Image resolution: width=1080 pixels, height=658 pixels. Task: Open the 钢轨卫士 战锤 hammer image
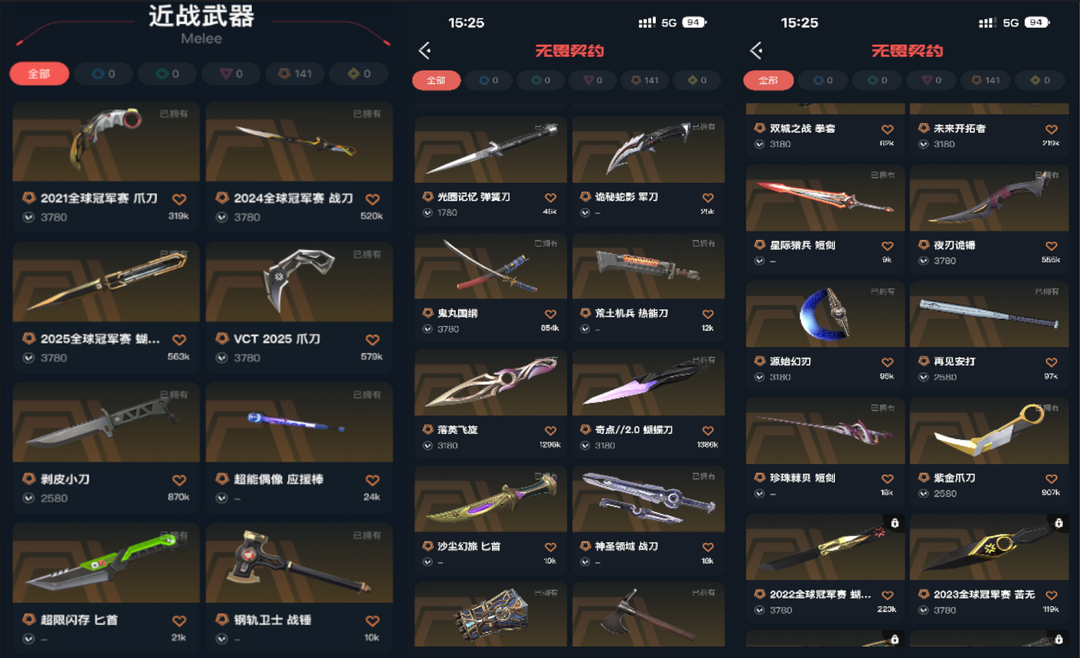pos(299,563)
